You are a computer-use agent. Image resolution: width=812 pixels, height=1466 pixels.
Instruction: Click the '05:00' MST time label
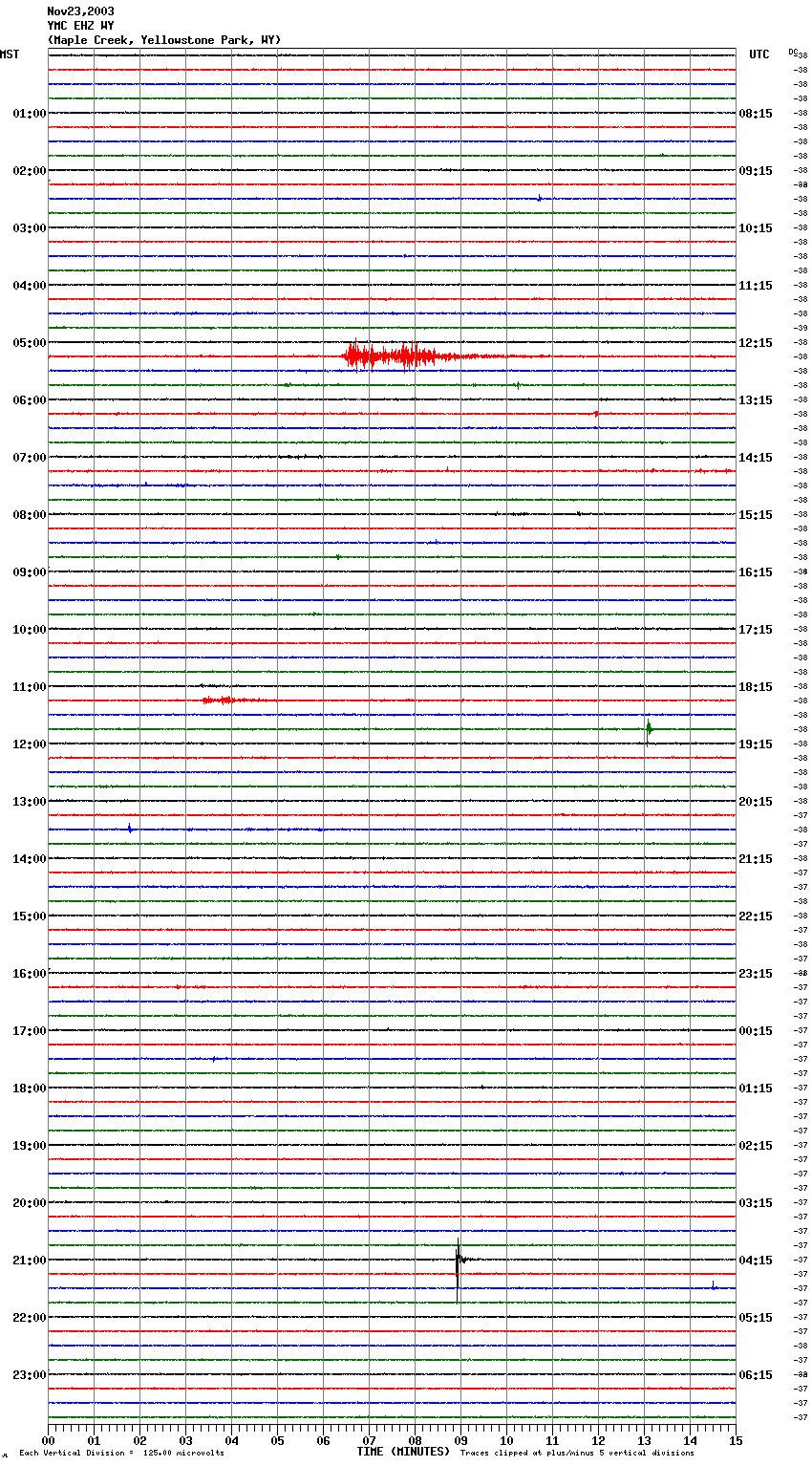click(29, 343)
